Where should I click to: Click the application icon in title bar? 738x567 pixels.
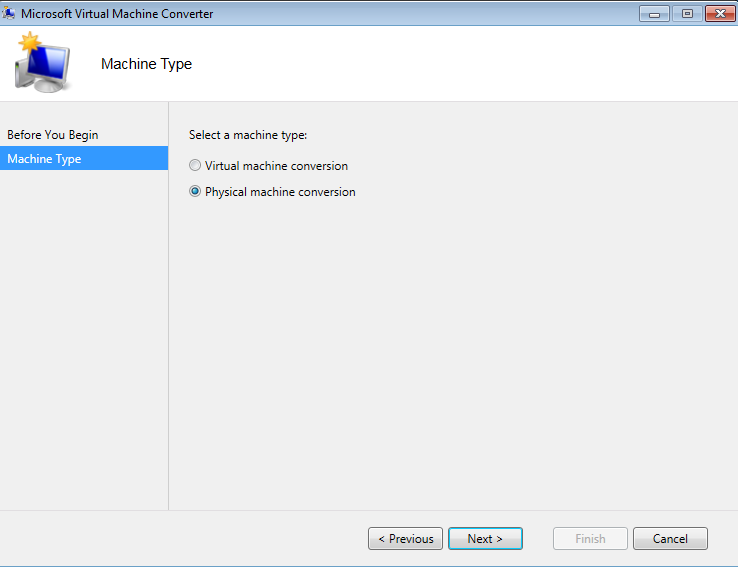[10, 13]
